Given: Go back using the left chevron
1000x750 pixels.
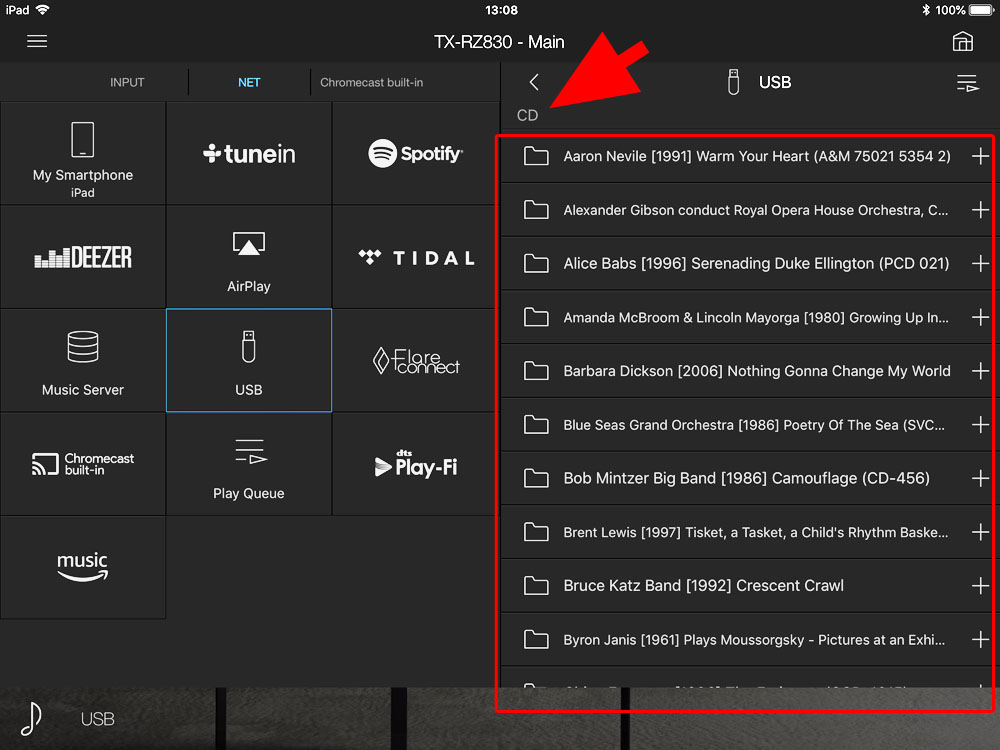Looking at the screenshot, I should point(534,82).
